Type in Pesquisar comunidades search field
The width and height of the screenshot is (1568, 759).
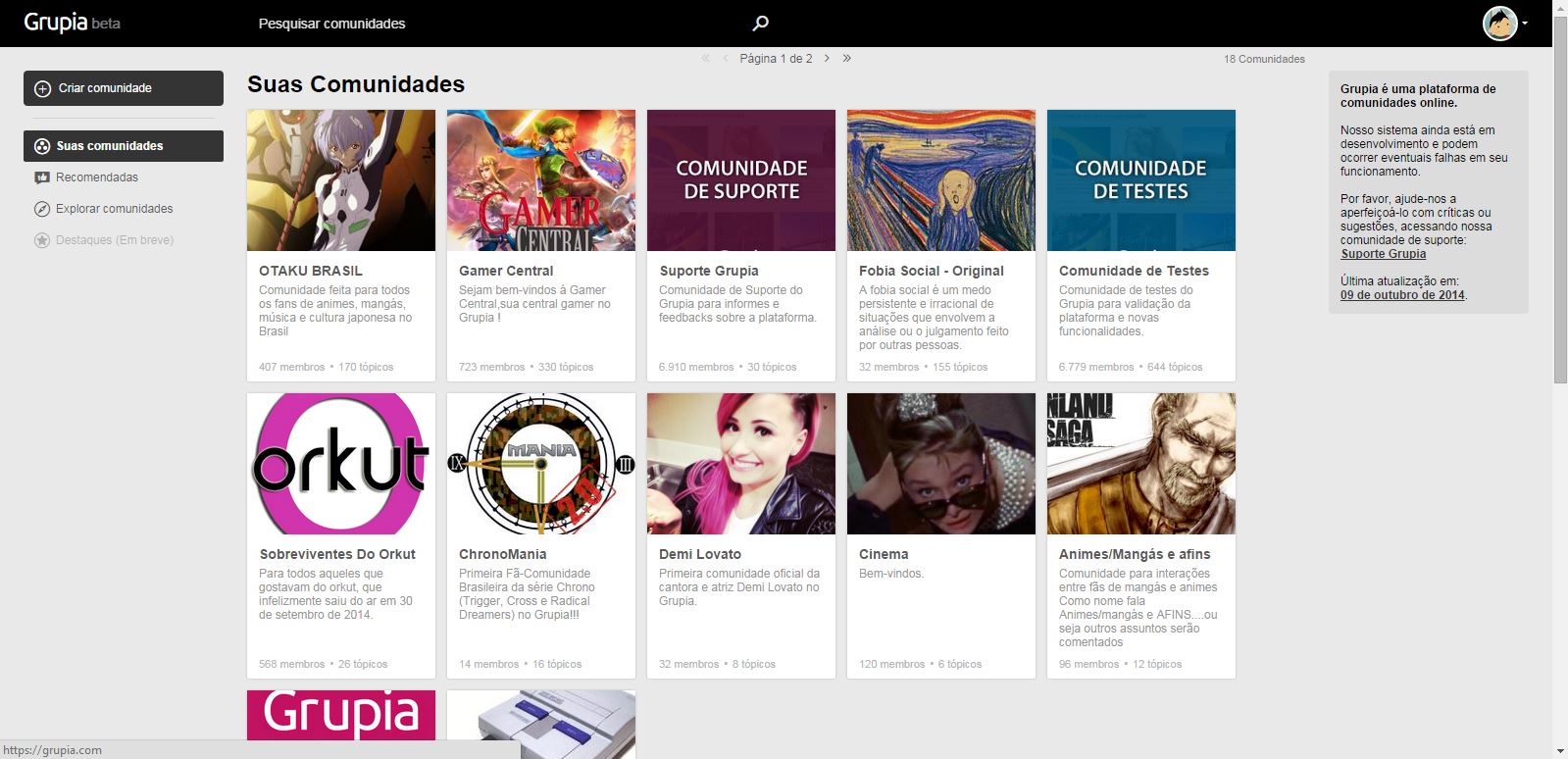point(490,24)
